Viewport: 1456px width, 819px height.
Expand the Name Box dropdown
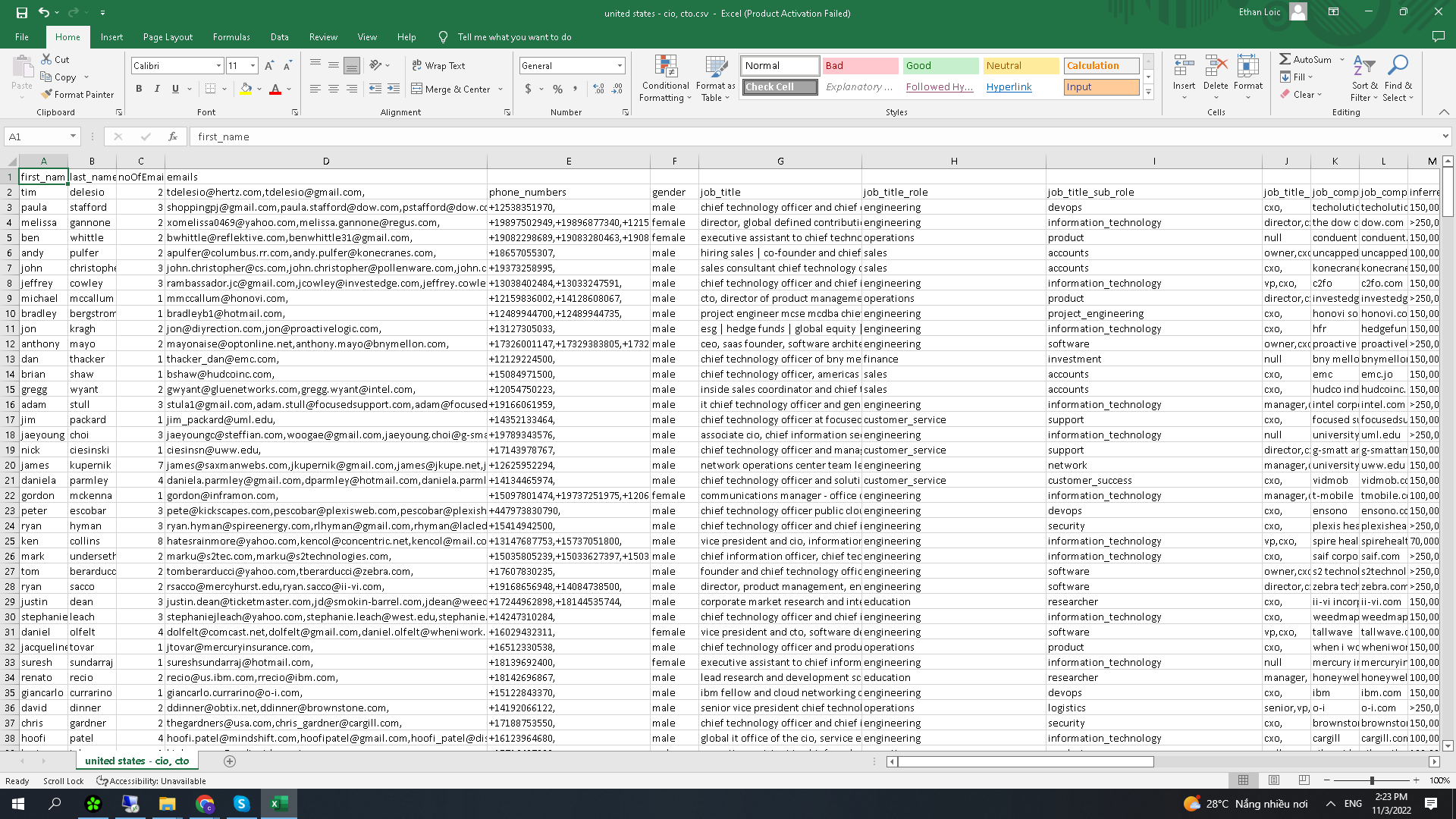tap(73, 136)
